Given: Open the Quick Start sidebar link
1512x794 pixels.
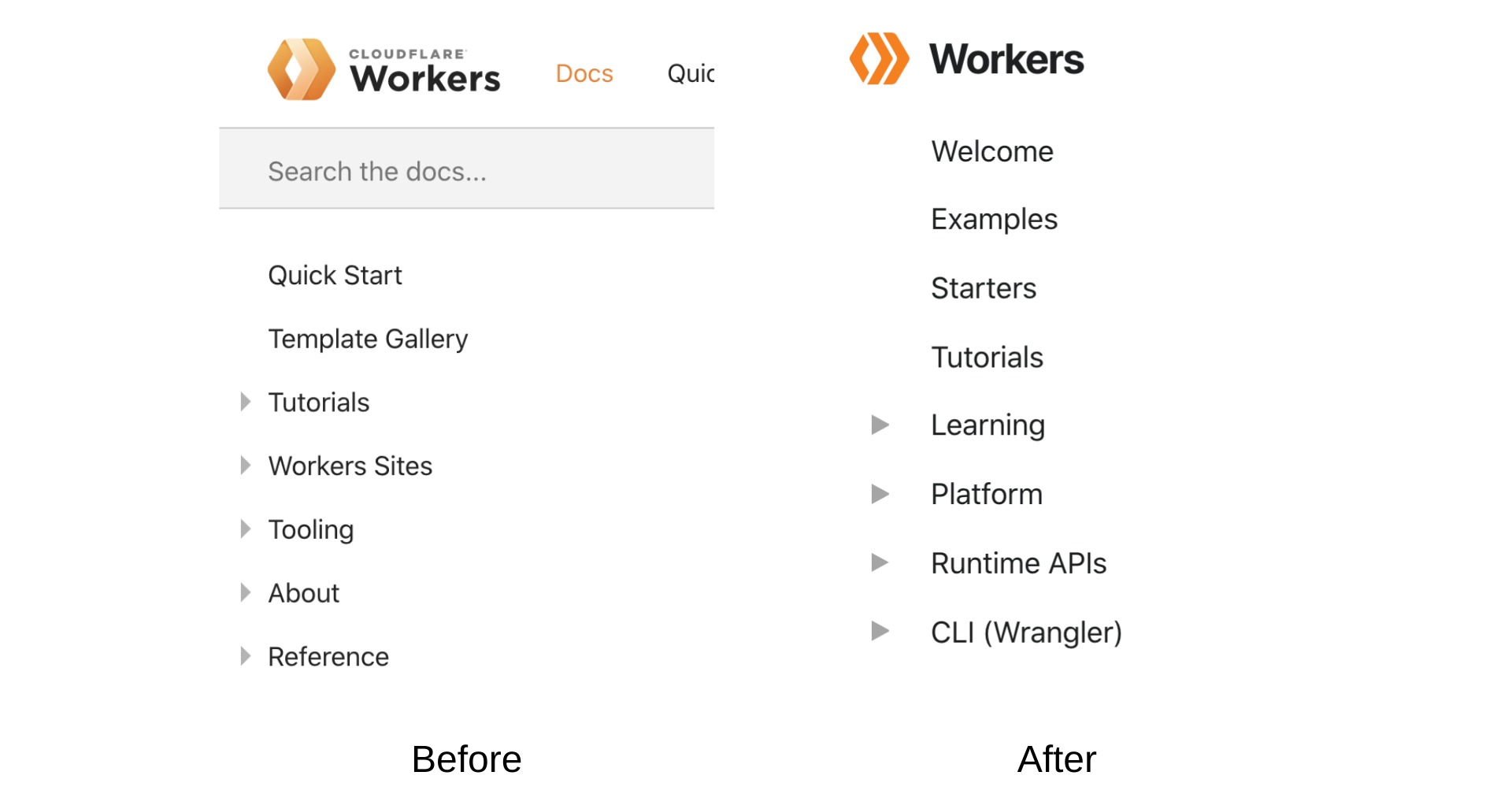Looking at the screenshot, I should tap(335, 276).
